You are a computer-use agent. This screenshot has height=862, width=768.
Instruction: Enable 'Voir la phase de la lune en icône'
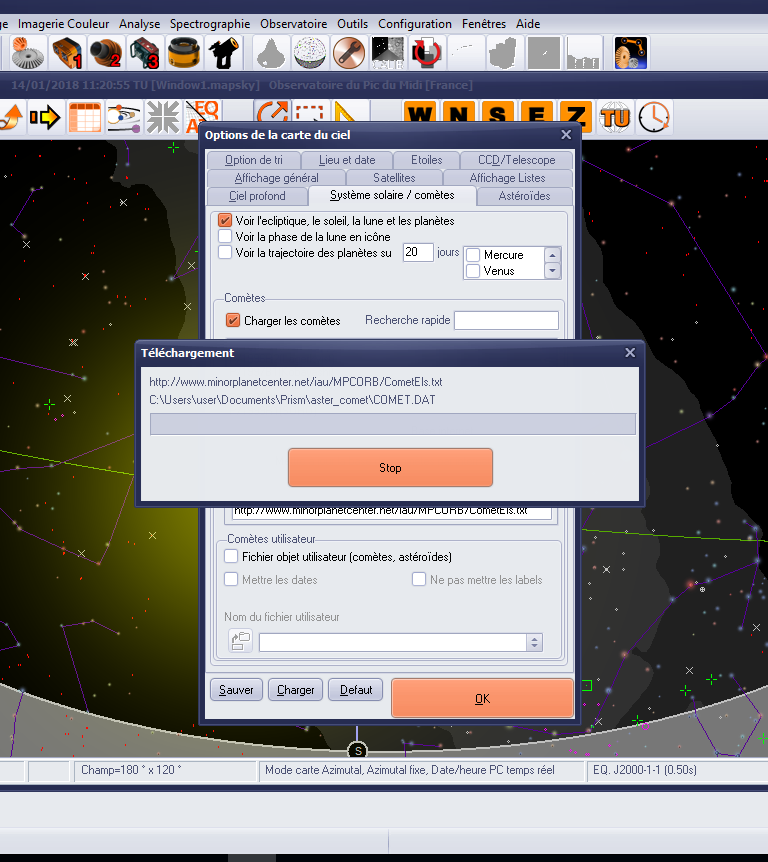point(225,237)
